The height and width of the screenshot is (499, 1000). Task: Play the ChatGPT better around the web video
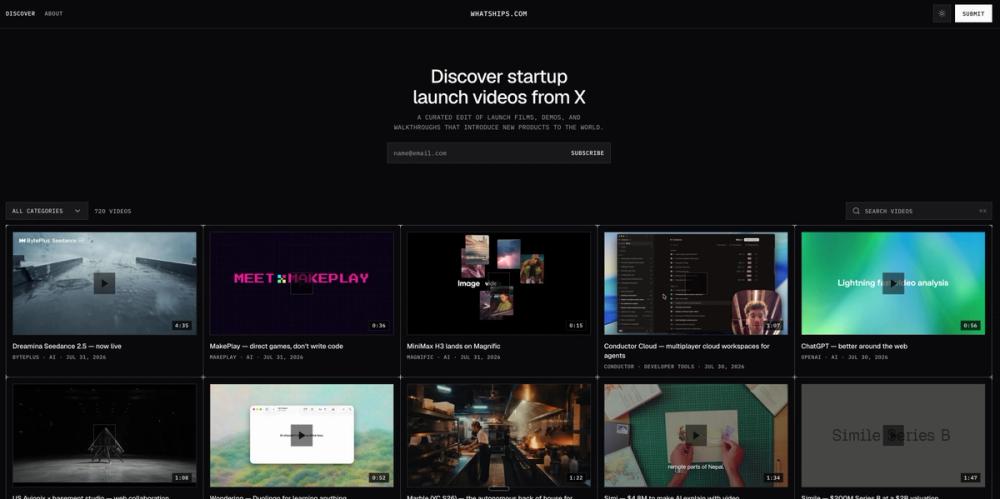click(x=893, y=283)
